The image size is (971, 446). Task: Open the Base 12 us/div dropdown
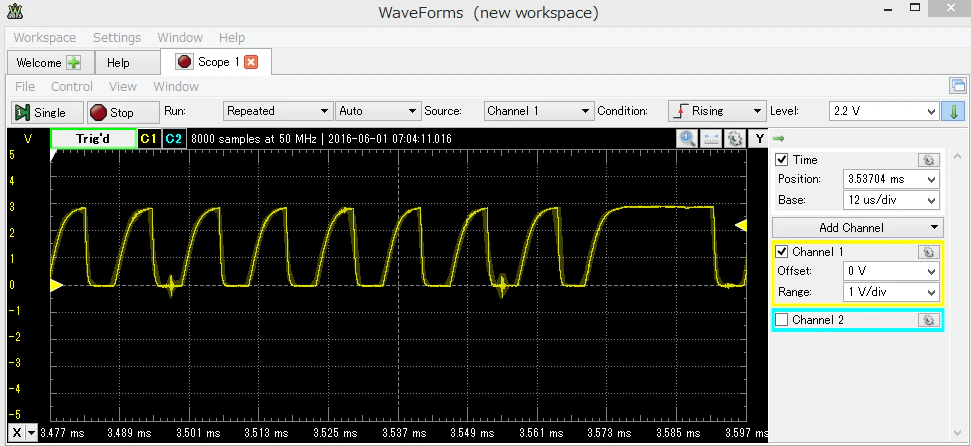tap(890, 200)
